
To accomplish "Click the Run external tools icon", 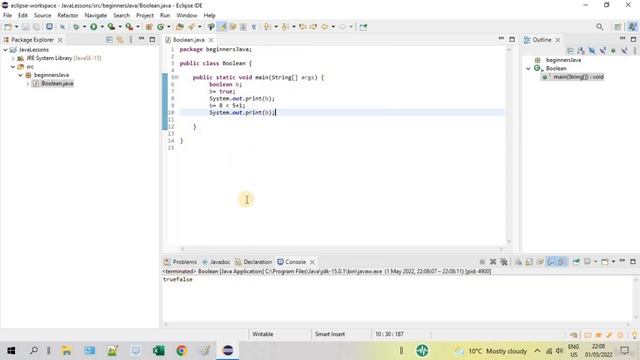I will coord(129,27).
